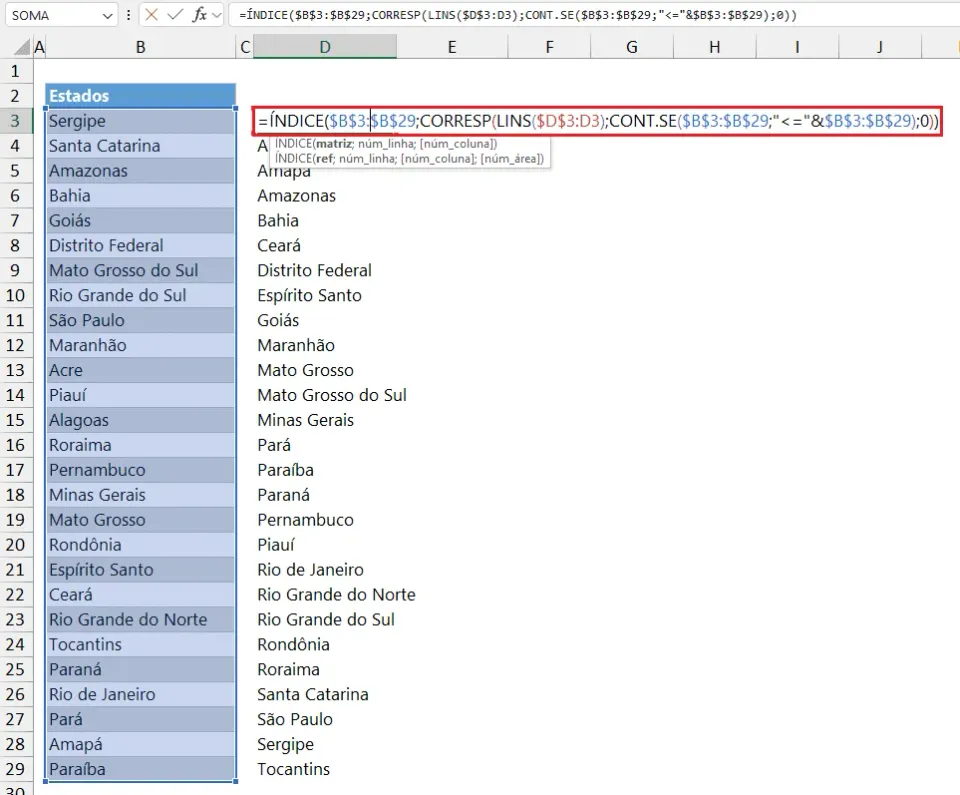Screen dimensions: 960x795
Task: Click the ÍNDICE matriz syntax tooltip link
Action: [x=386, y=144]
